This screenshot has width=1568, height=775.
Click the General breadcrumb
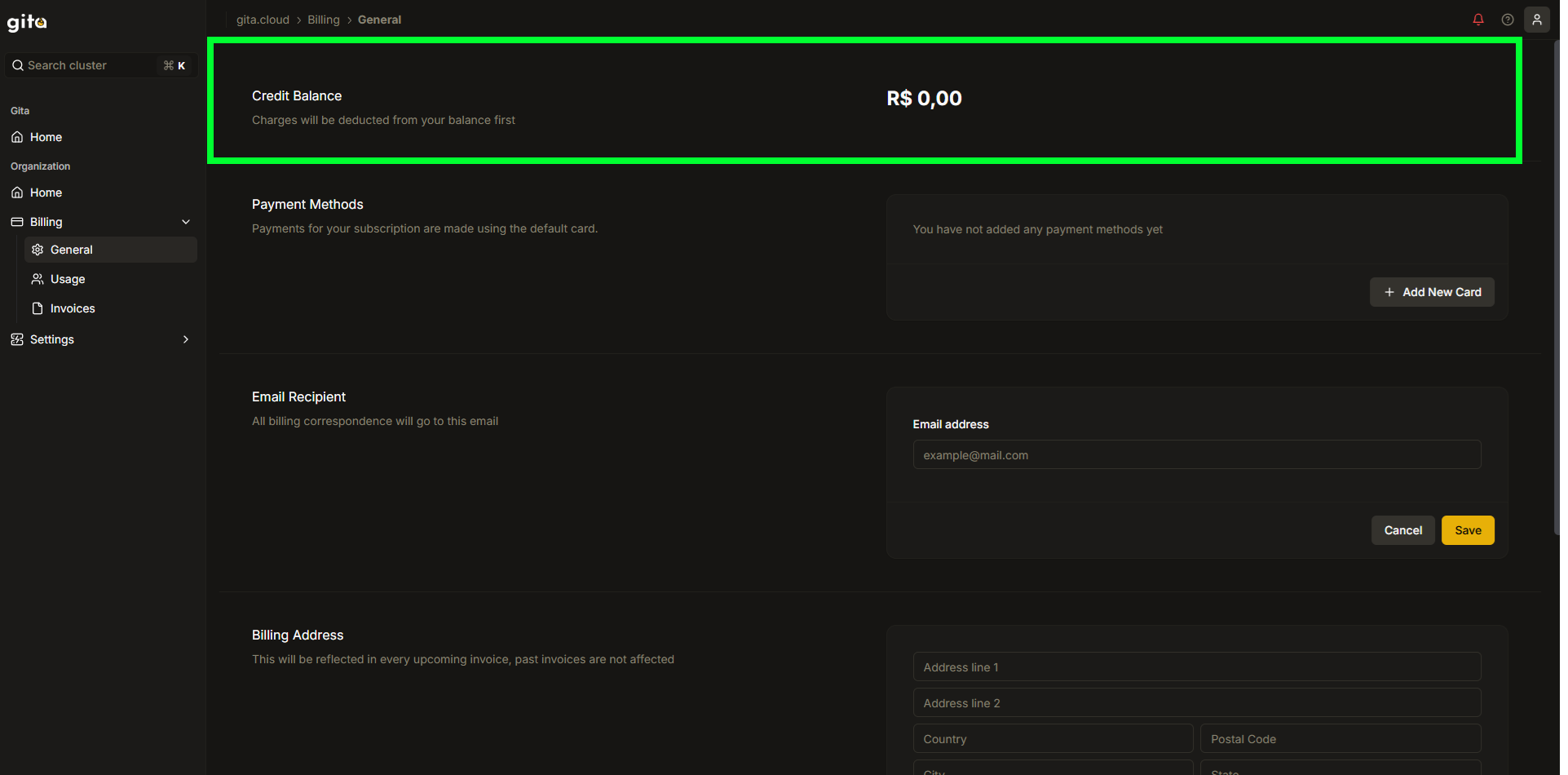point(379,20)
